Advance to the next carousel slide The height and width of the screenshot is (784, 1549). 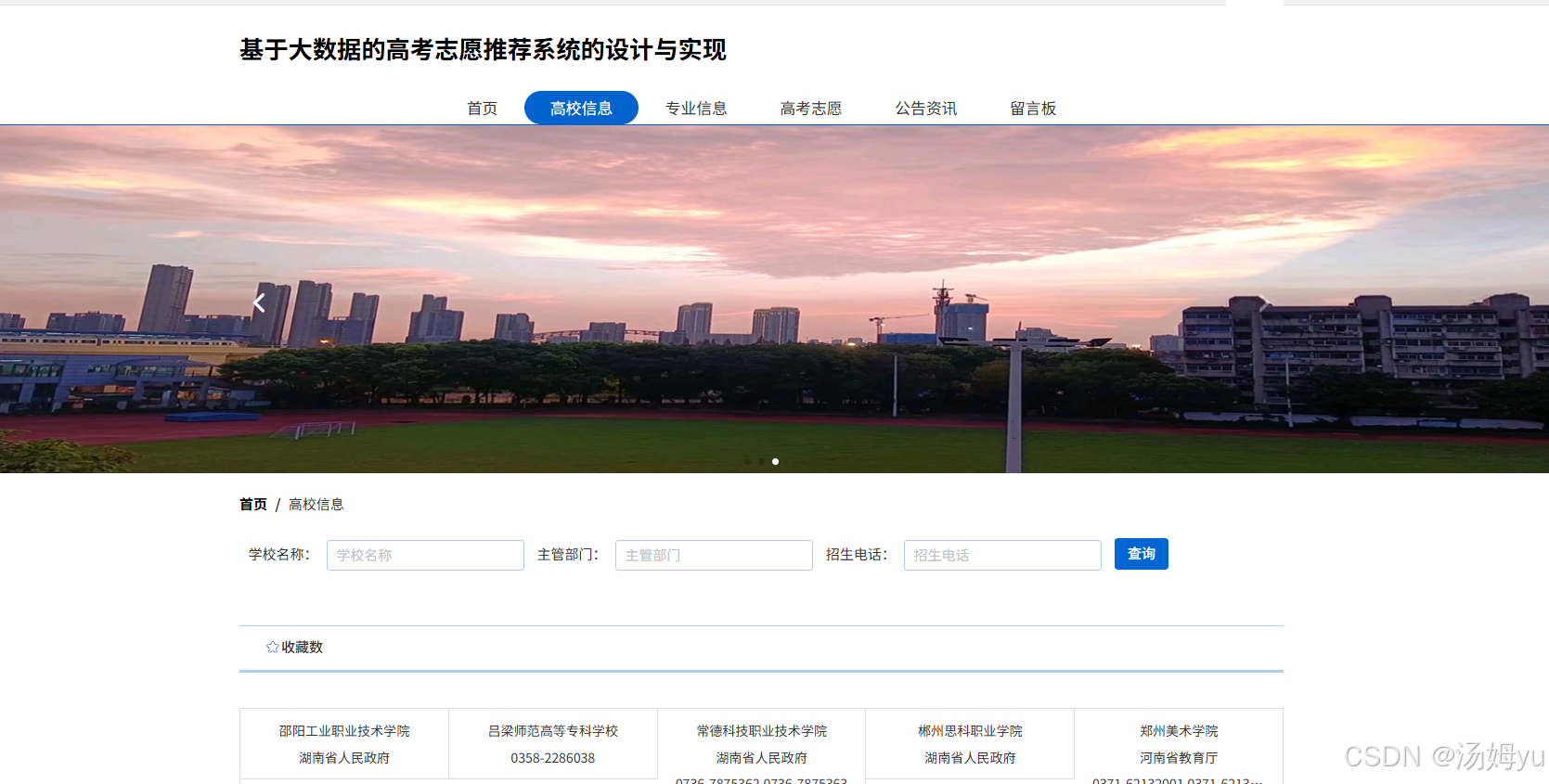(1263, 302)
